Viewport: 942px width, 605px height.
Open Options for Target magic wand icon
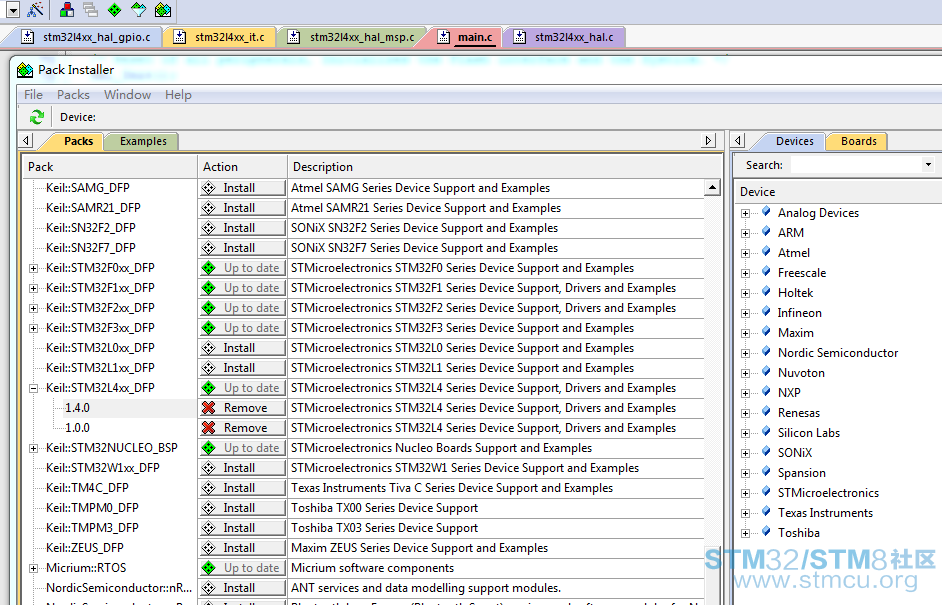35,9
